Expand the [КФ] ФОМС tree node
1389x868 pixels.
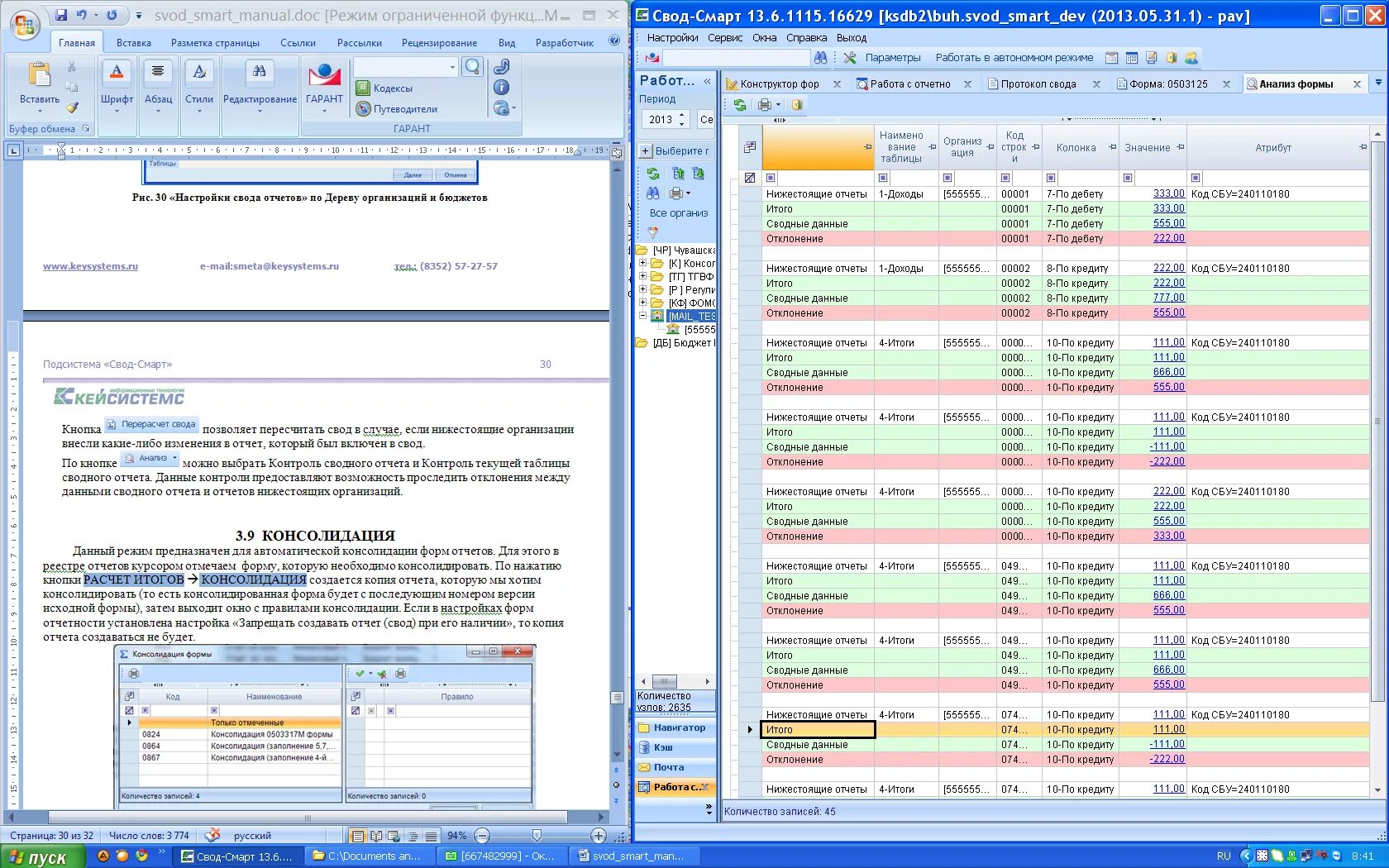point(642,303)
